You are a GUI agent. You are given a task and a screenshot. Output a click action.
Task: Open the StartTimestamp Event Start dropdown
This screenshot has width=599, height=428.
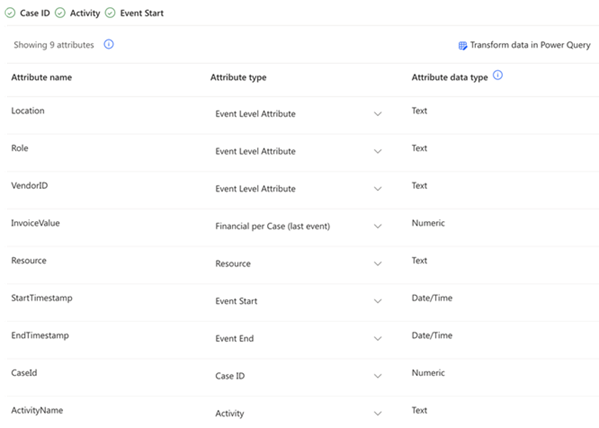point(298,301)
